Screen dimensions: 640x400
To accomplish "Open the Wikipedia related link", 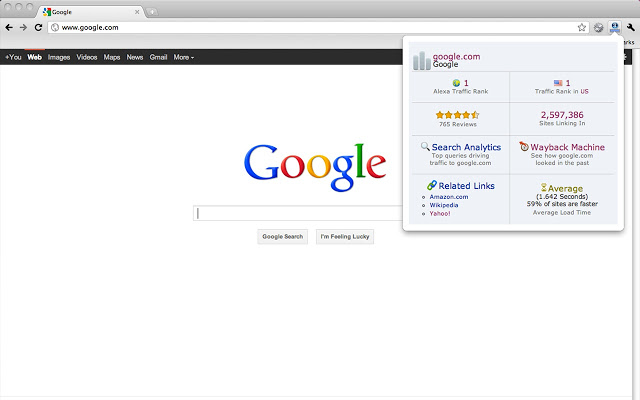I will point(445,205).
